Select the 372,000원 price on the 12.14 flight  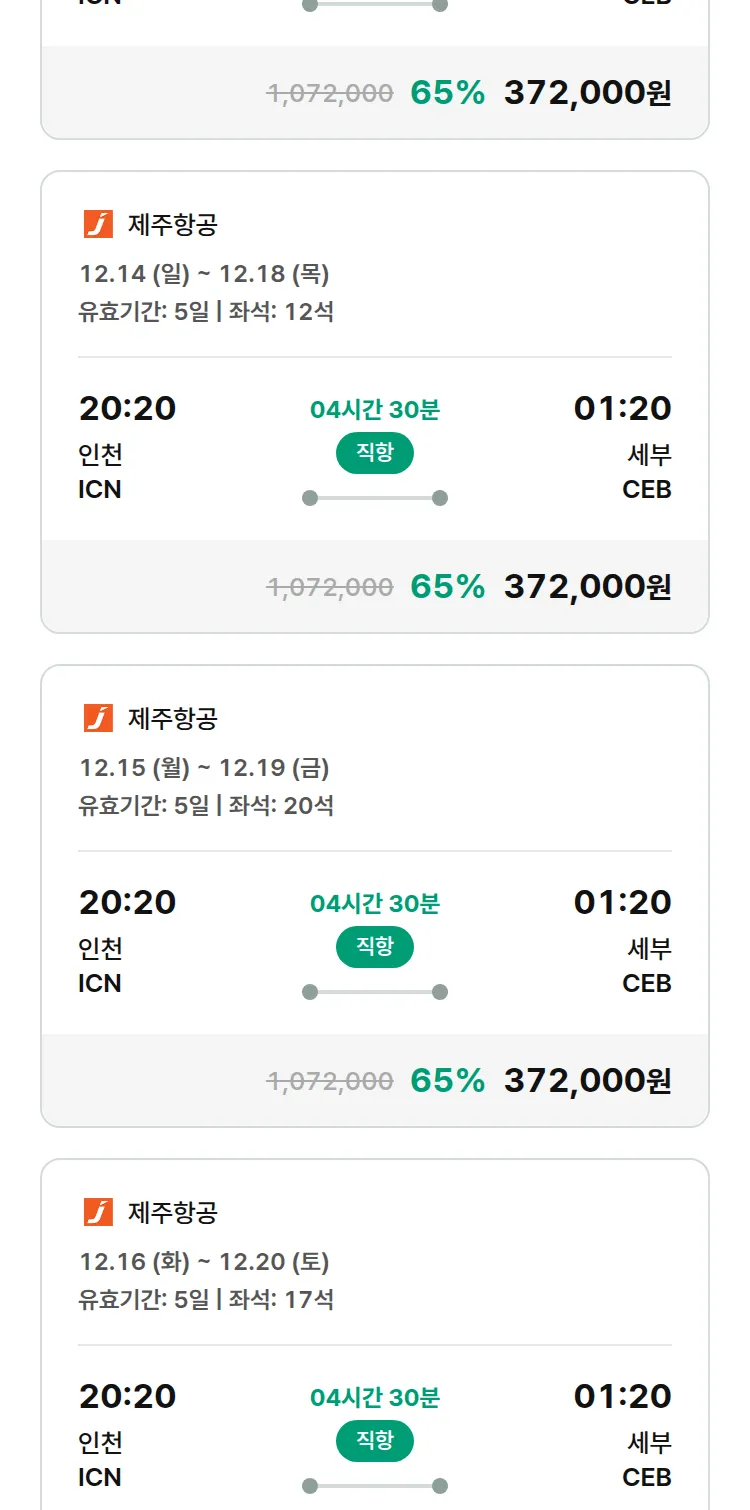(x=587, y=586)
